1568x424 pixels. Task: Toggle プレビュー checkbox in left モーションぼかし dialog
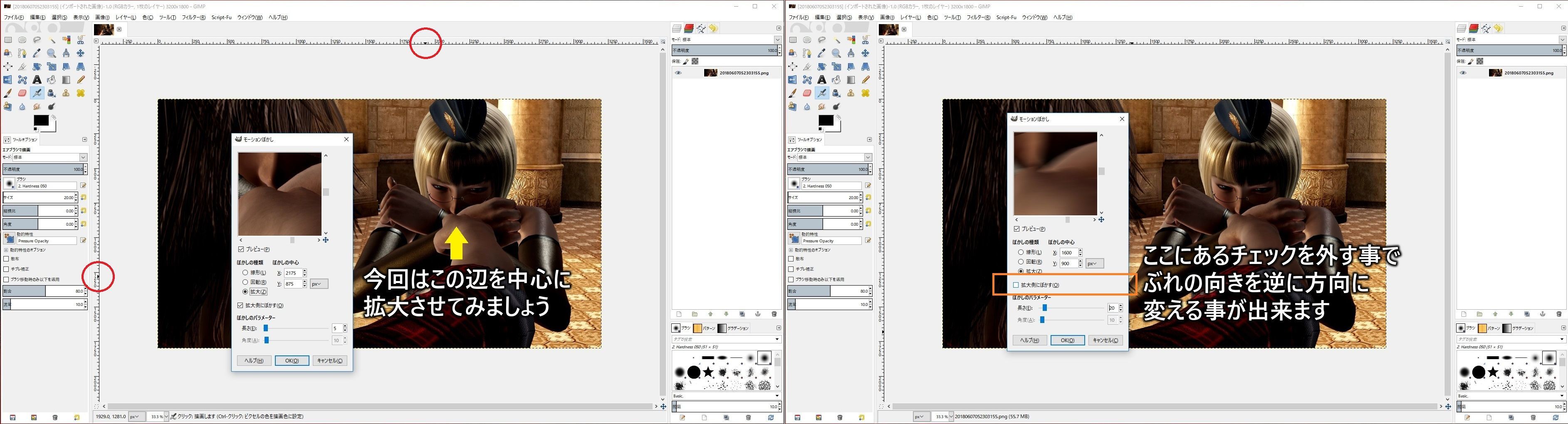[241, 249]
